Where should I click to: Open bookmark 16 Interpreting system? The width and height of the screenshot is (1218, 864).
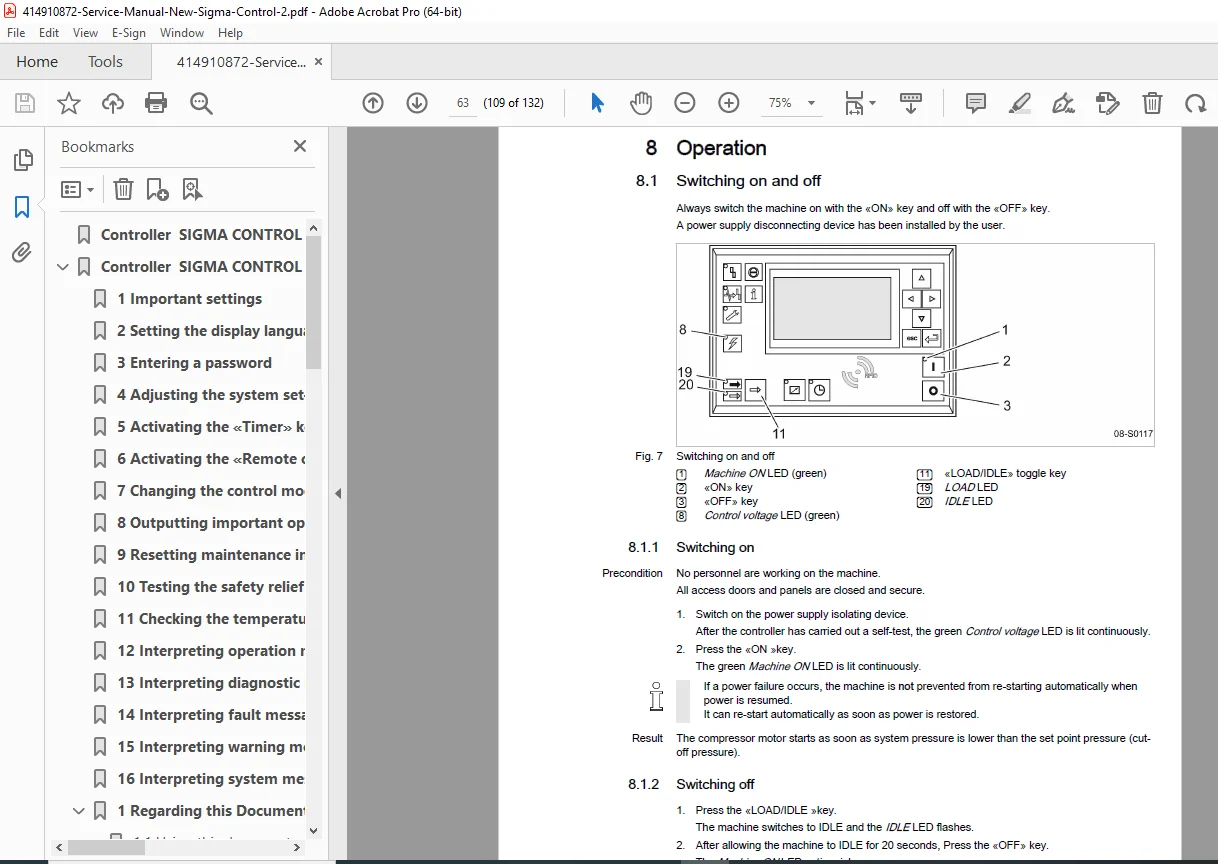[210, 779]
